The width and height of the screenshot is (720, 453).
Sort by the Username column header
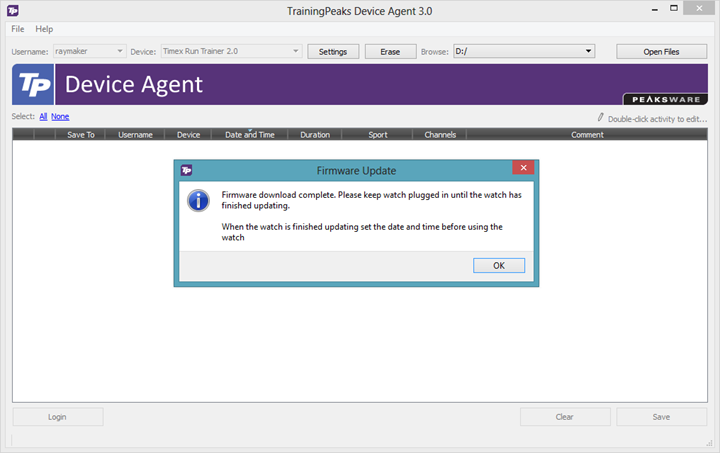pyautogui.click(x=135, y=134)
